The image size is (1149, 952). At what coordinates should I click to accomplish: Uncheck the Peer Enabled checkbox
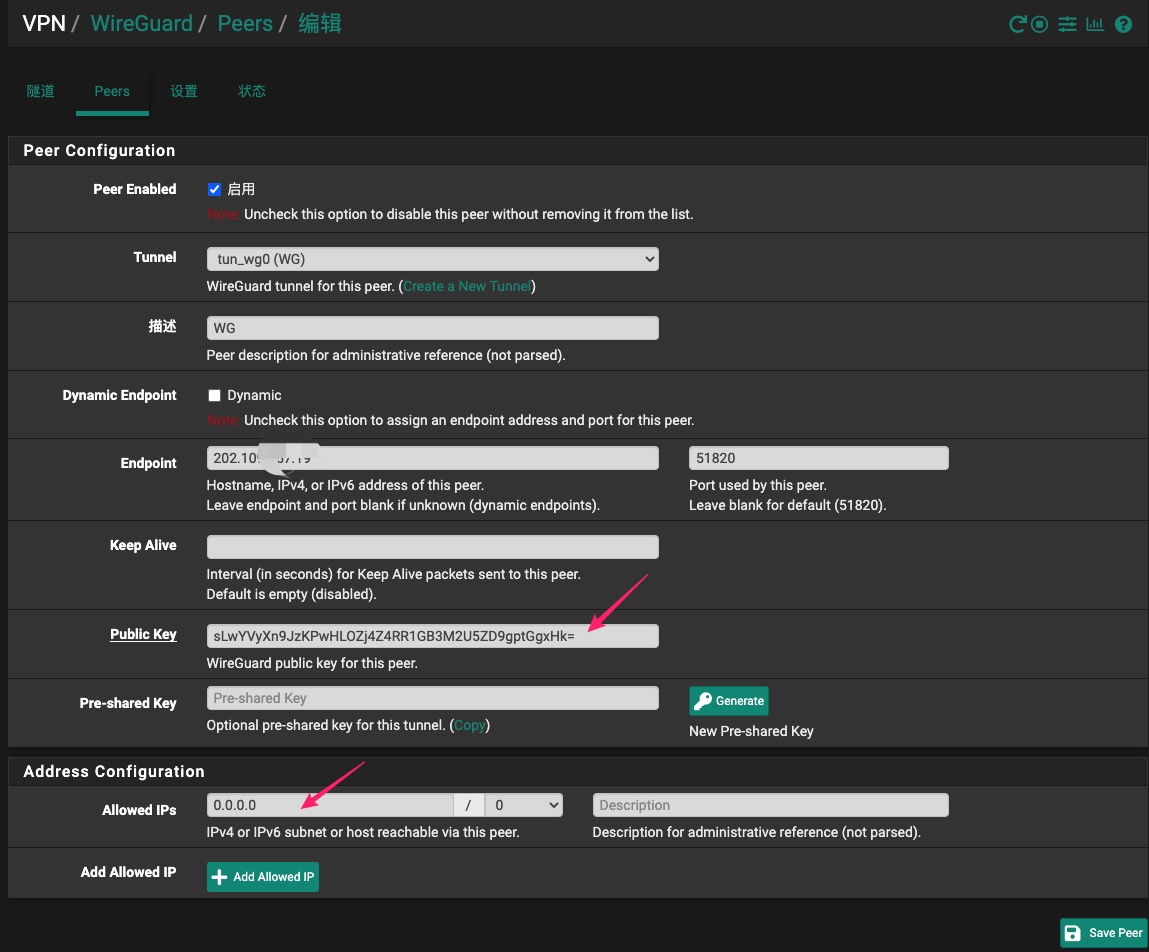214,189
